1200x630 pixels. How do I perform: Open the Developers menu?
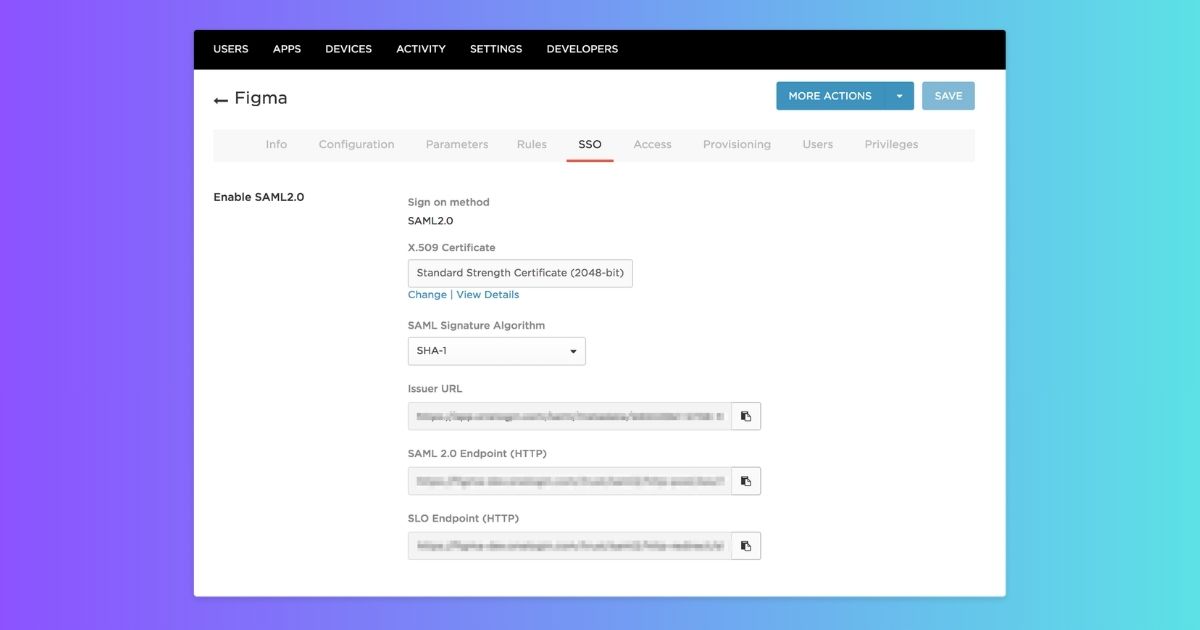[582, 49]
